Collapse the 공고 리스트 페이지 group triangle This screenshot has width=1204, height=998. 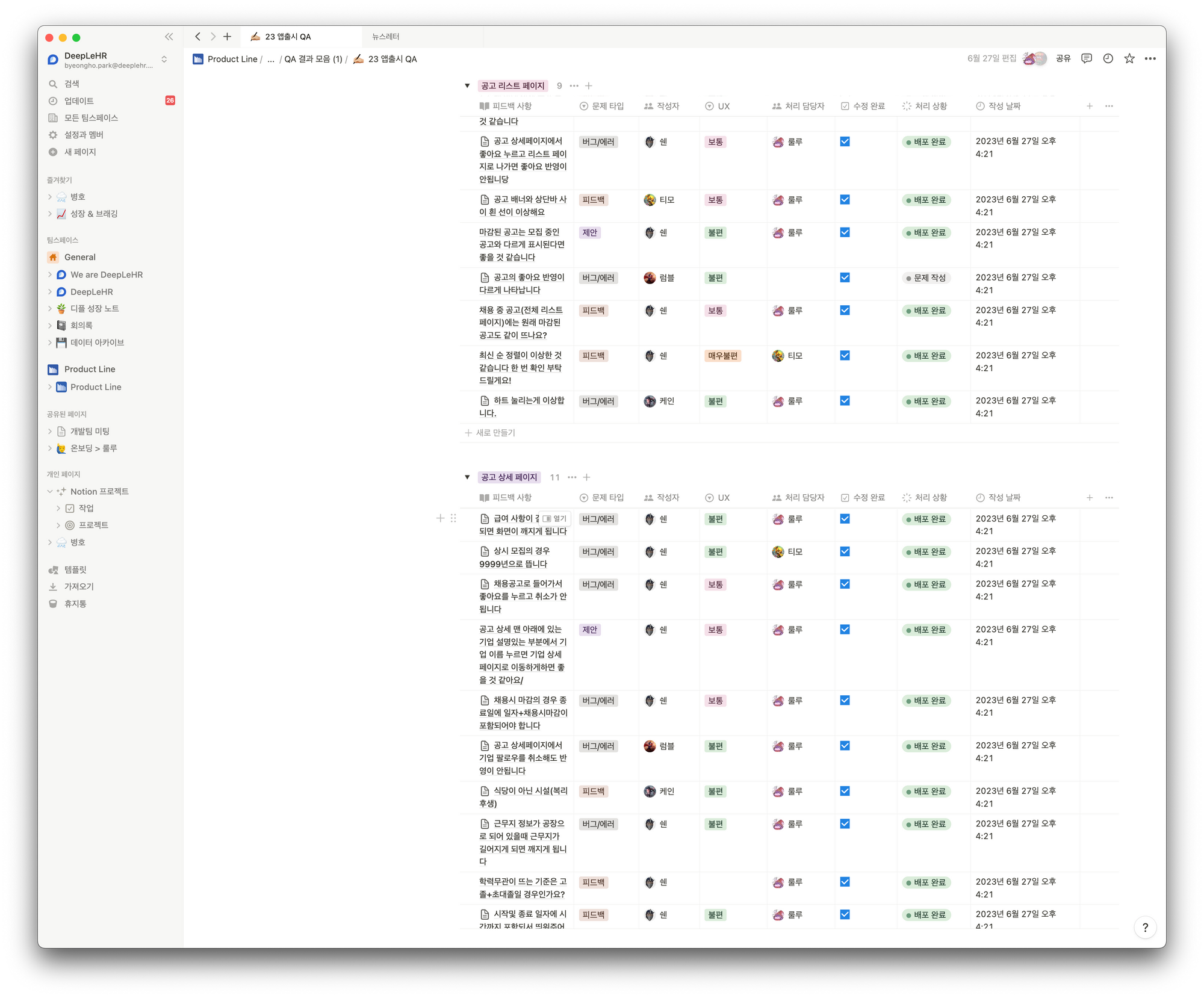pyautogui.click(x=467, y=86)
